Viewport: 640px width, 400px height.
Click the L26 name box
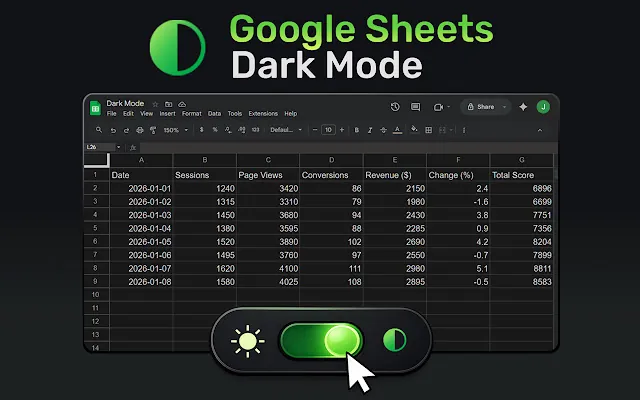[x=100, y=147]
